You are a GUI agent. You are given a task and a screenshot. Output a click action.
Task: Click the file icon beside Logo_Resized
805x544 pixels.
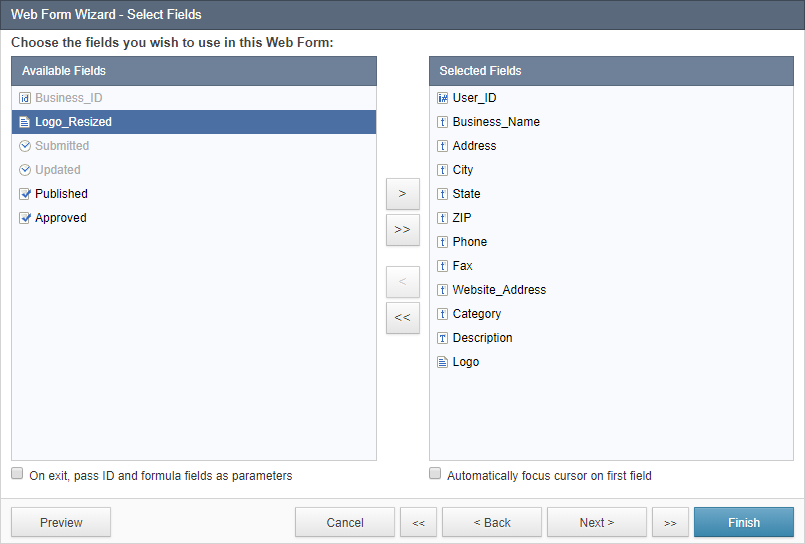pos(24,122)
